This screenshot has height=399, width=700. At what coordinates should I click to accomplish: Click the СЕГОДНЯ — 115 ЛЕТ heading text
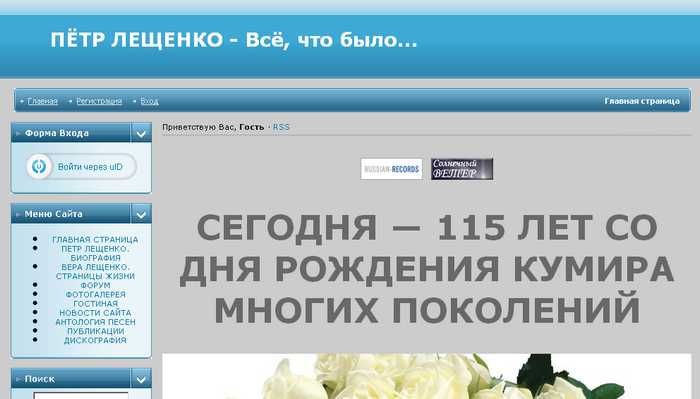click(x=426, y=269)
